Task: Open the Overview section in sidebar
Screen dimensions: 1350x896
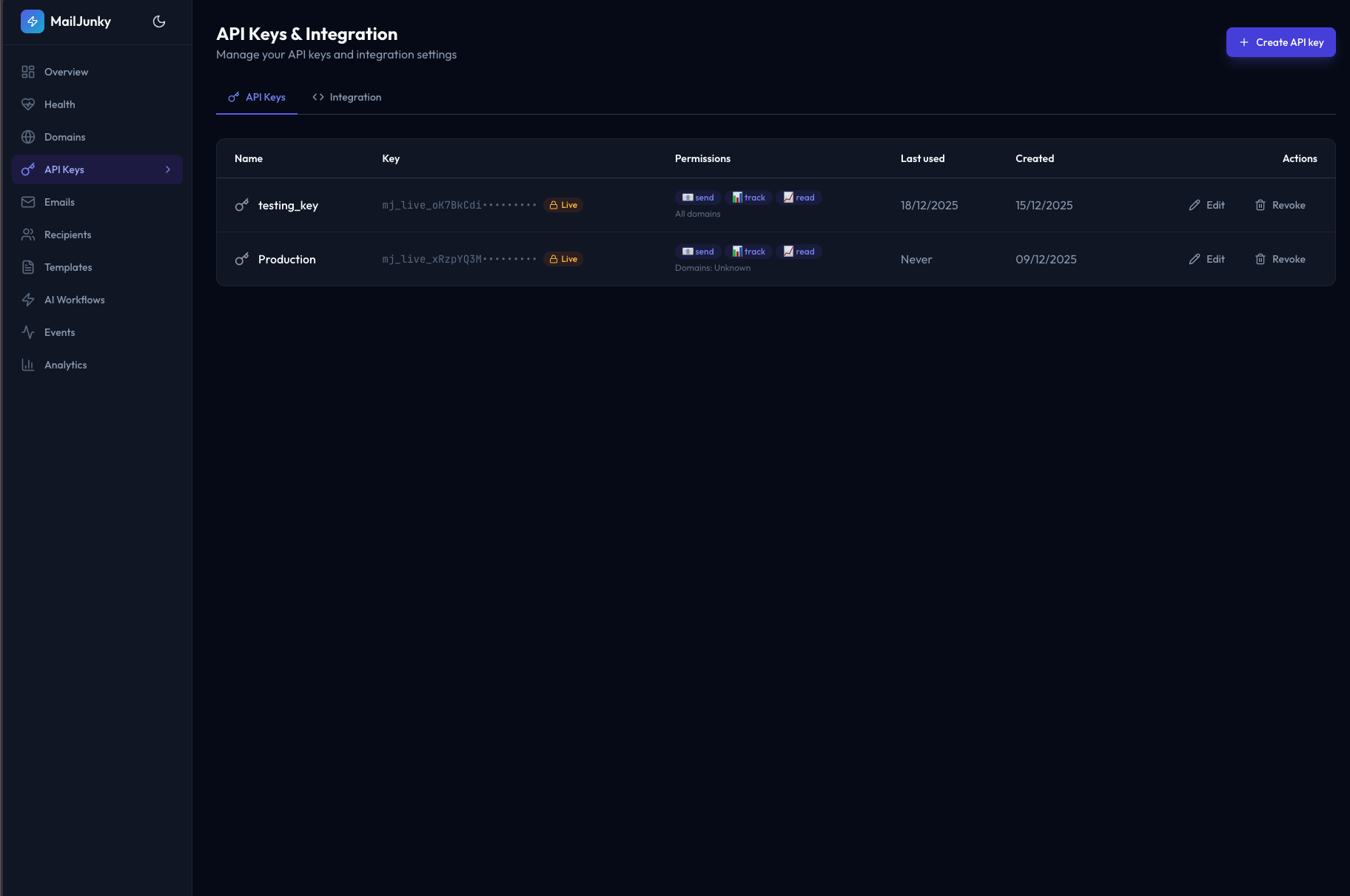Action: tap(66, 72)
